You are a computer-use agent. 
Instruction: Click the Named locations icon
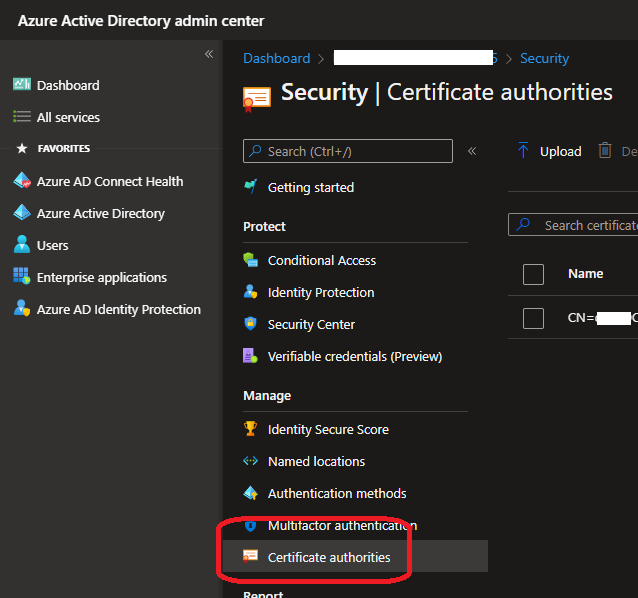click(x=250, y=461)
